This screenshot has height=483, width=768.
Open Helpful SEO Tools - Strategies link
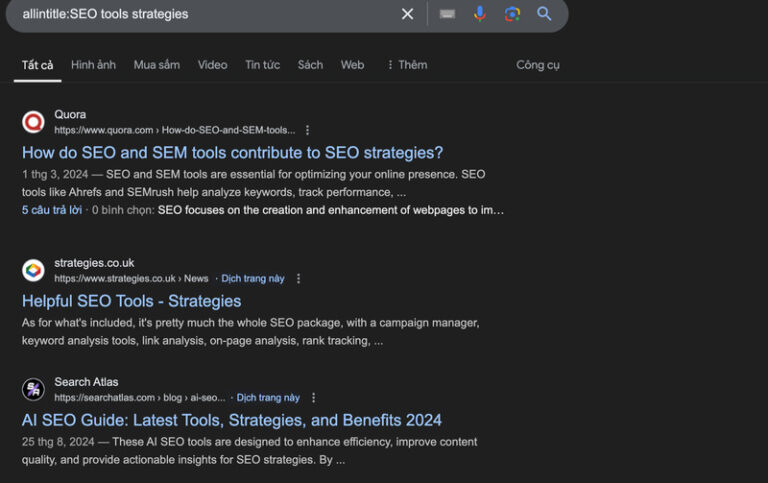(131, 301)
